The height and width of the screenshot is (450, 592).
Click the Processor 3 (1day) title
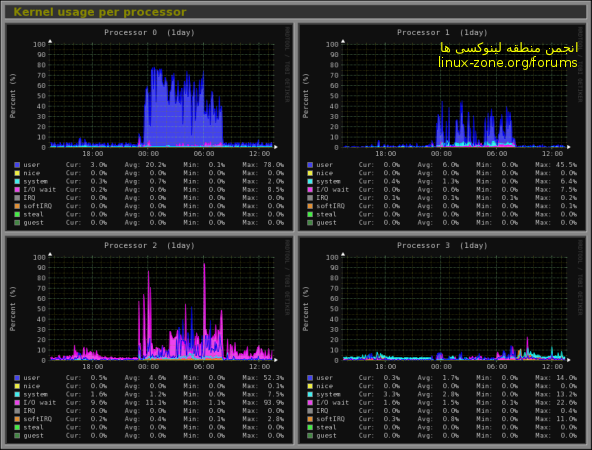[x=442, y=245]
